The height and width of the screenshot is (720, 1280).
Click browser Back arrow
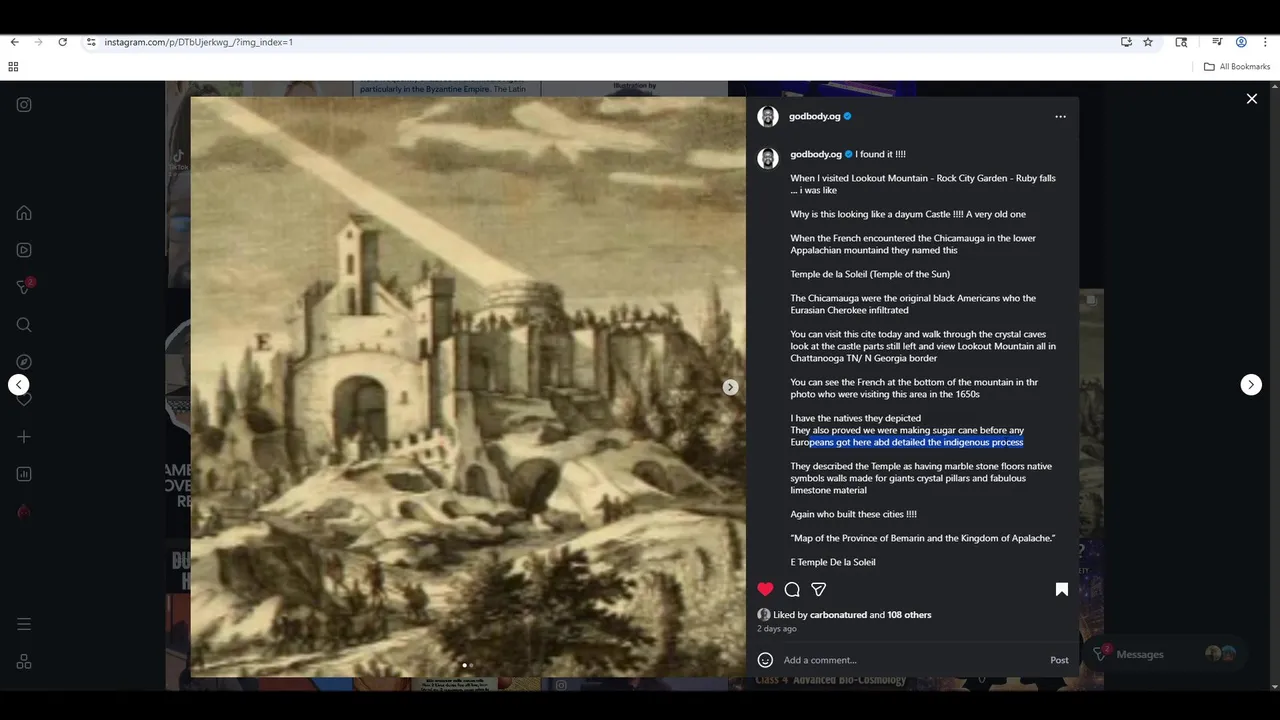pos(14,42)
